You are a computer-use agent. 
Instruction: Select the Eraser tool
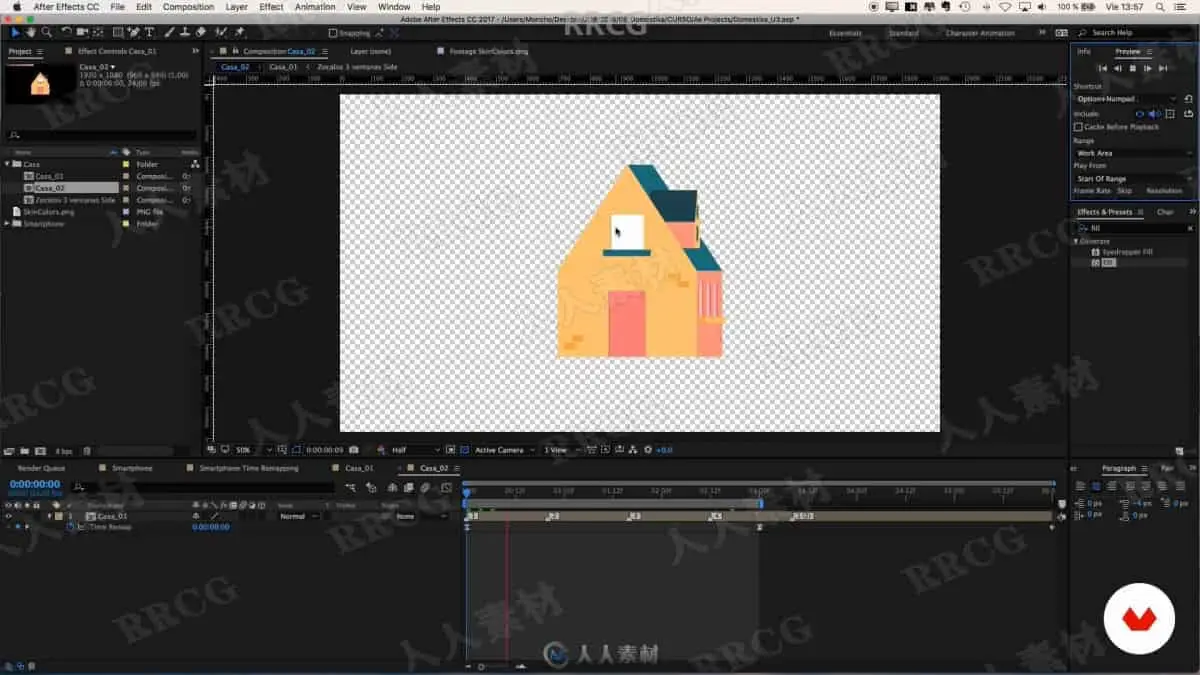[201, 32]
